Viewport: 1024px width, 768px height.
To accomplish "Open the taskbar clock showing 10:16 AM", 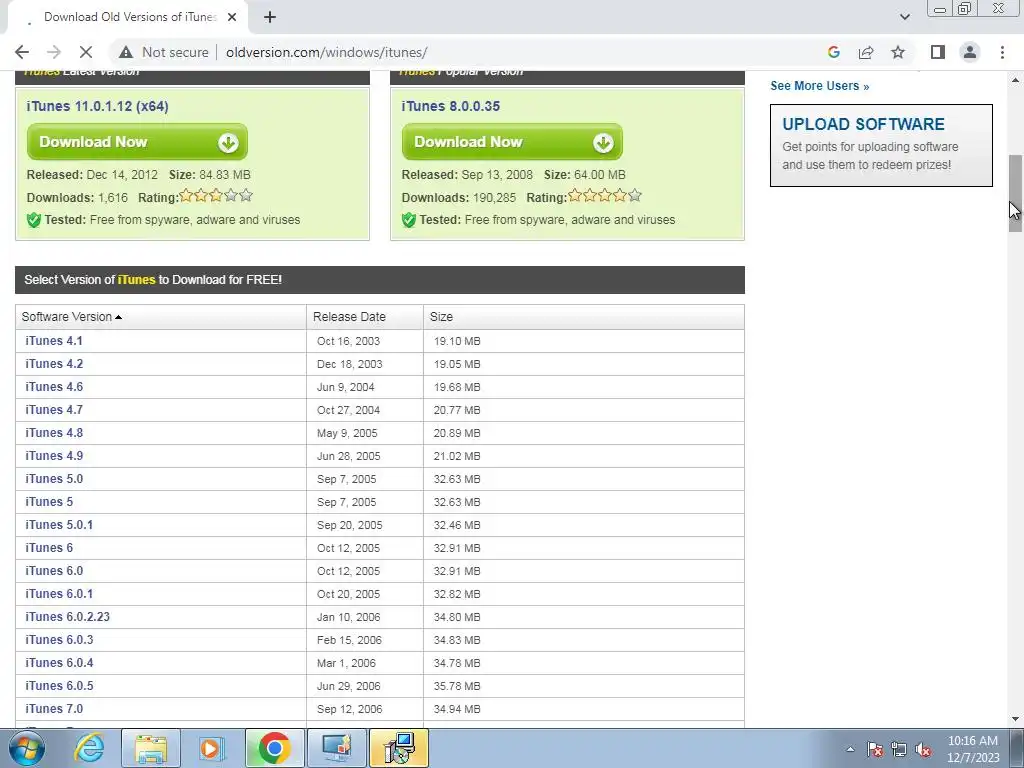I will coord(973,749).
